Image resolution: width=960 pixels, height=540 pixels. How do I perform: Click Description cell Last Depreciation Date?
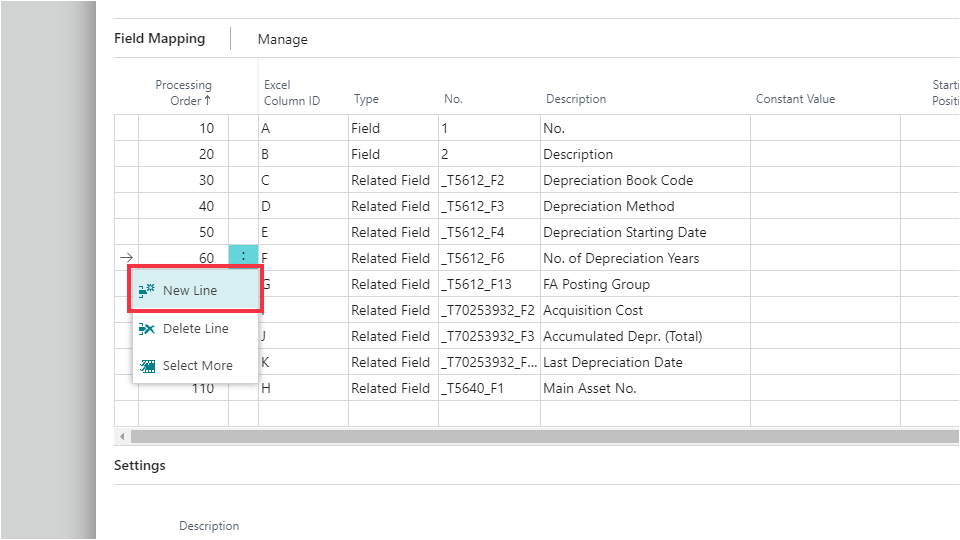[x=645, y=362]
